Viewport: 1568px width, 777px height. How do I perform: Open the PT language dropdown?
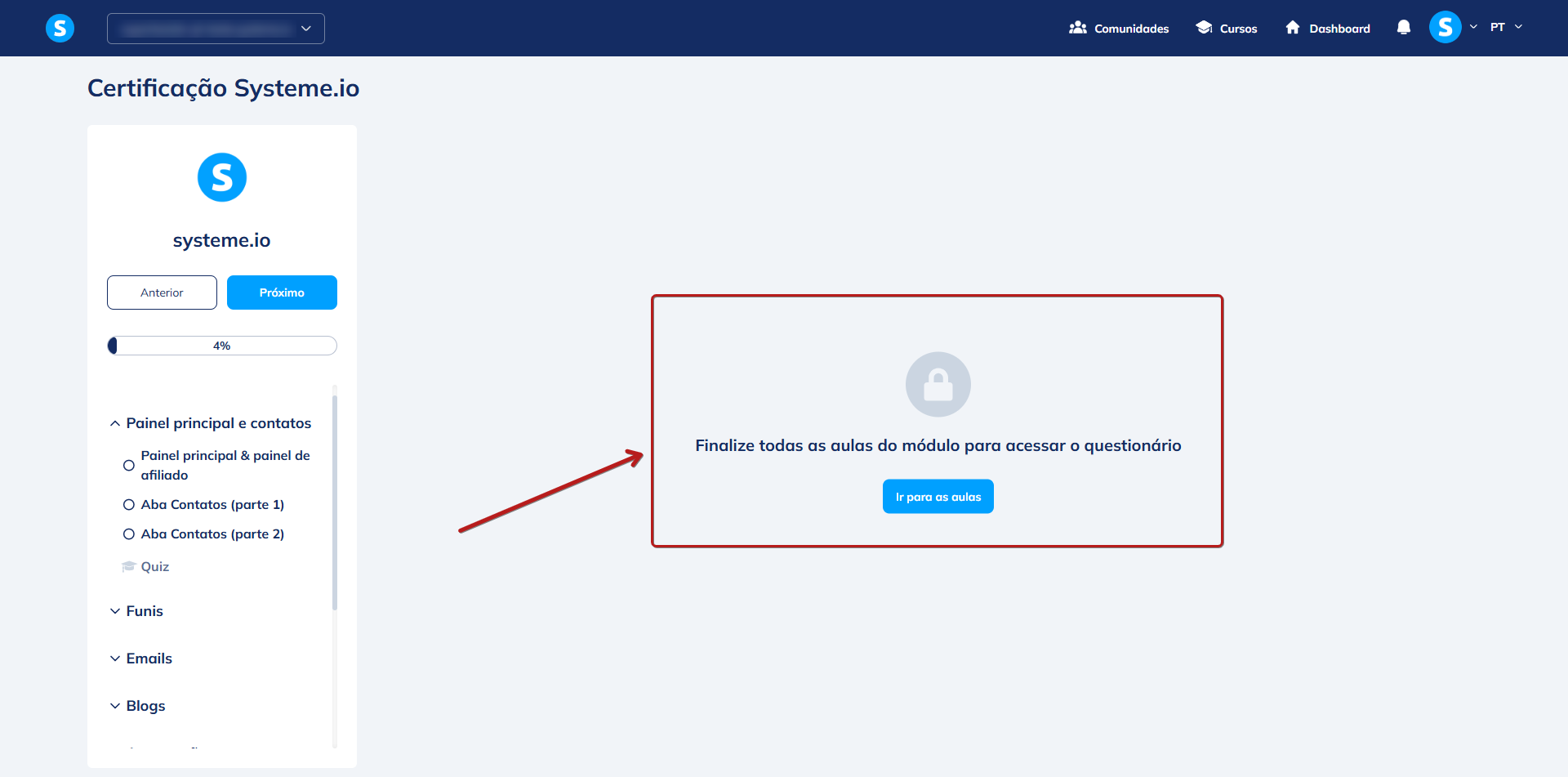[x=1507, y=27]
